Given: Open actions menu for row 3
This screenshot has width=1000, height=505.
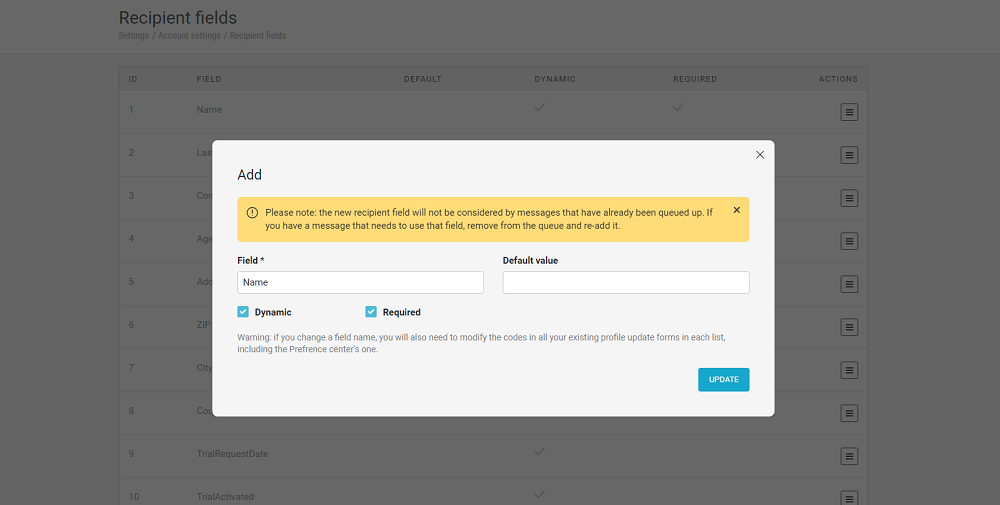Looking at the screenshot, I should (x=849, y=198).
